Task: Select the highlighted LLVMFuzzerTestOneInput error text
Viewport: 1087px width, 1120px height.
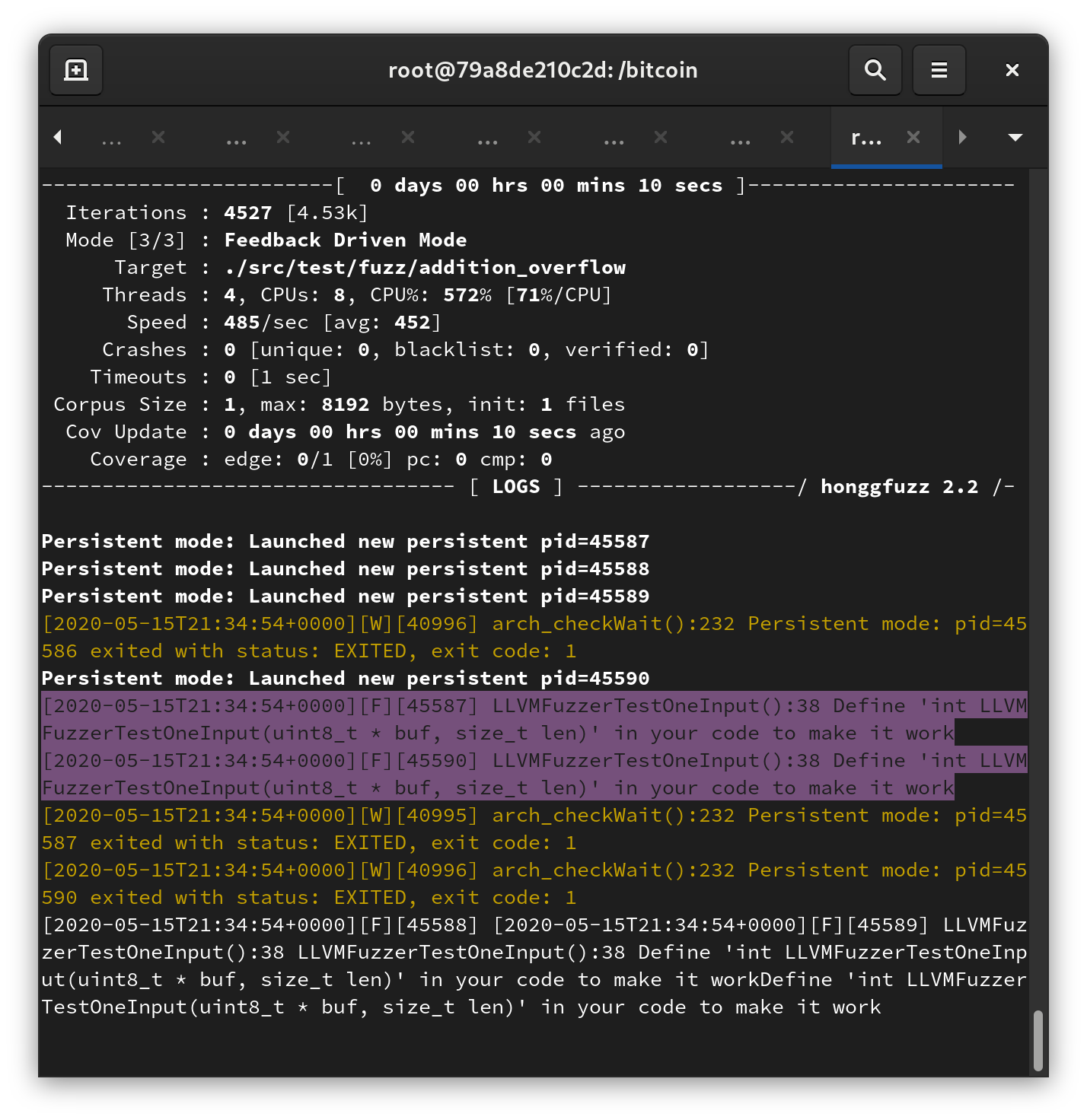Action: (x=533, y=746)
